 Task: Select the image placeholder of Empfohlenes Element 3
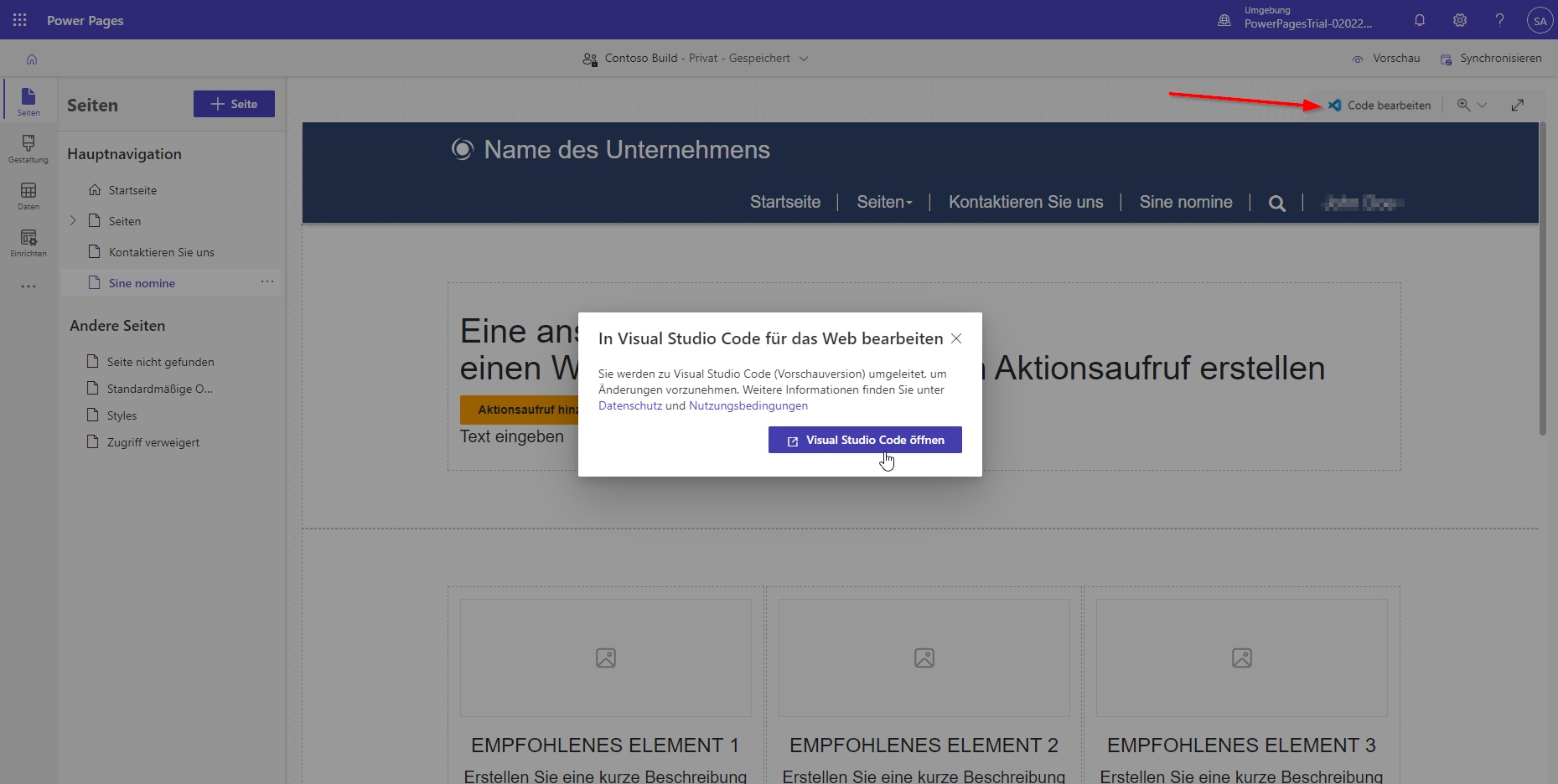(1242, 658)
